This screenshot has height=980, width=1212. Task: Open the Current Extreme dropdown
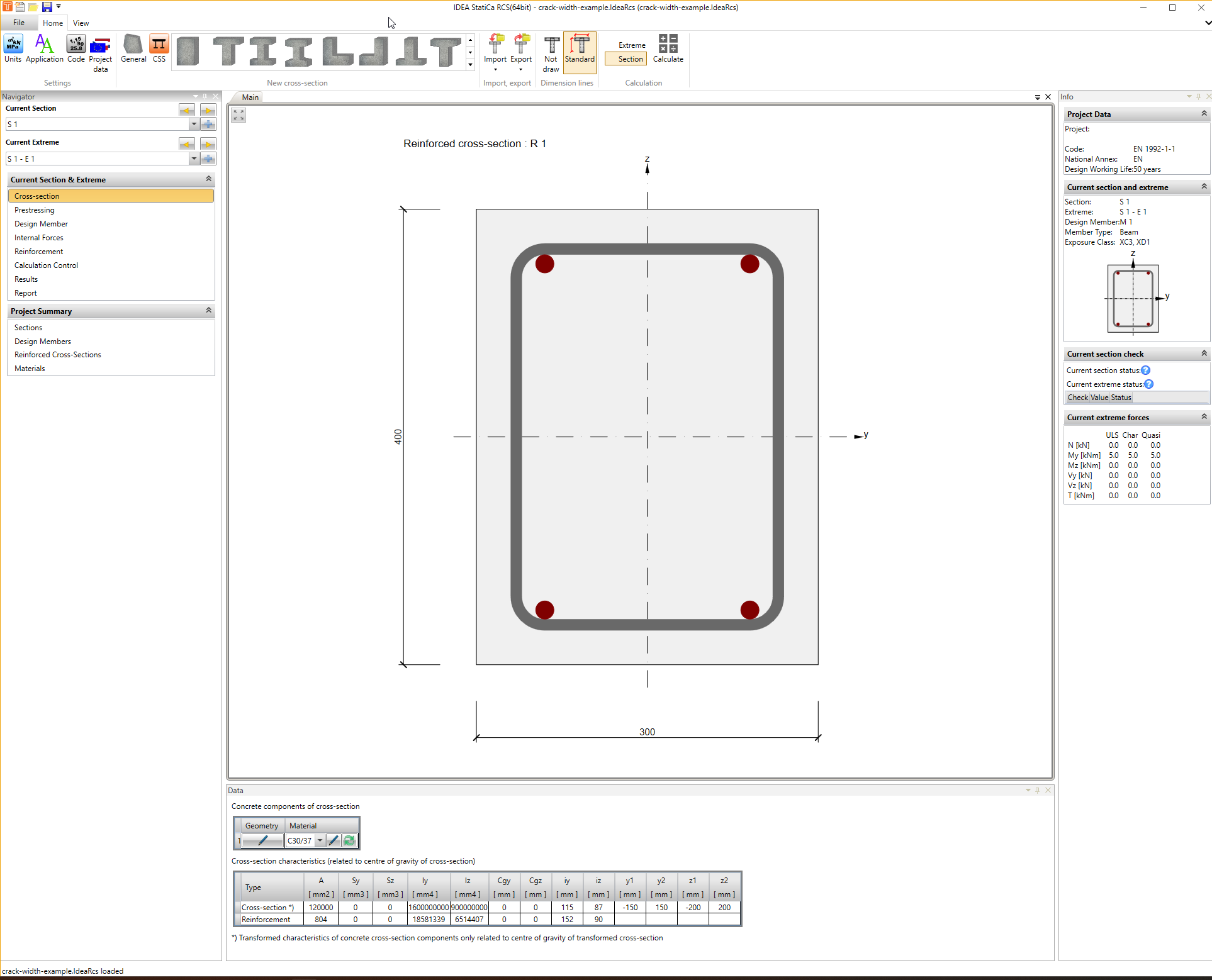click(194, 159)
